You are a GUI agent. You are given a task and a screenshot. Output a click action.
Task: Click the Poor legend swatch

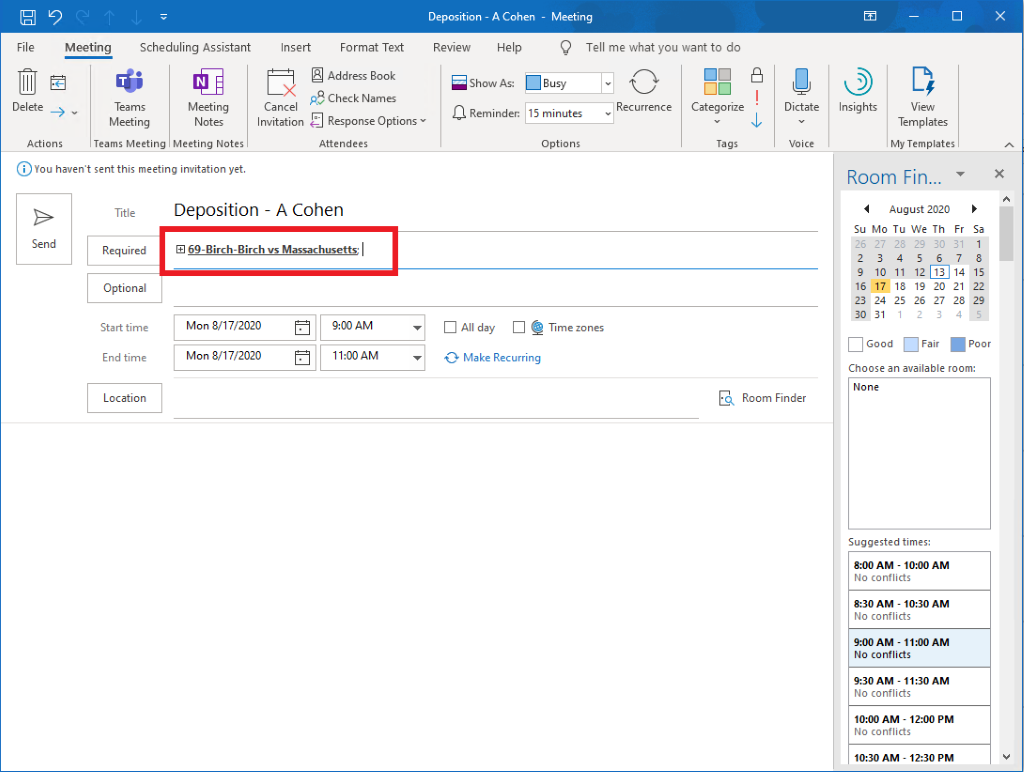957,344
